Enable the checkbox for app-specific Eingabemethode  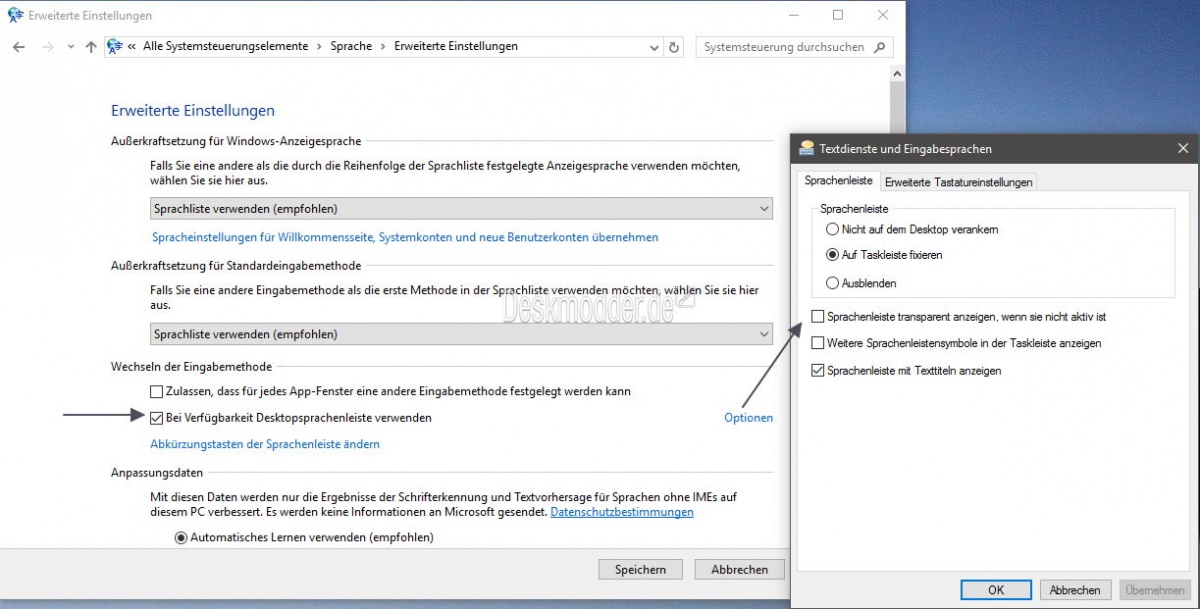pos(157,391)
